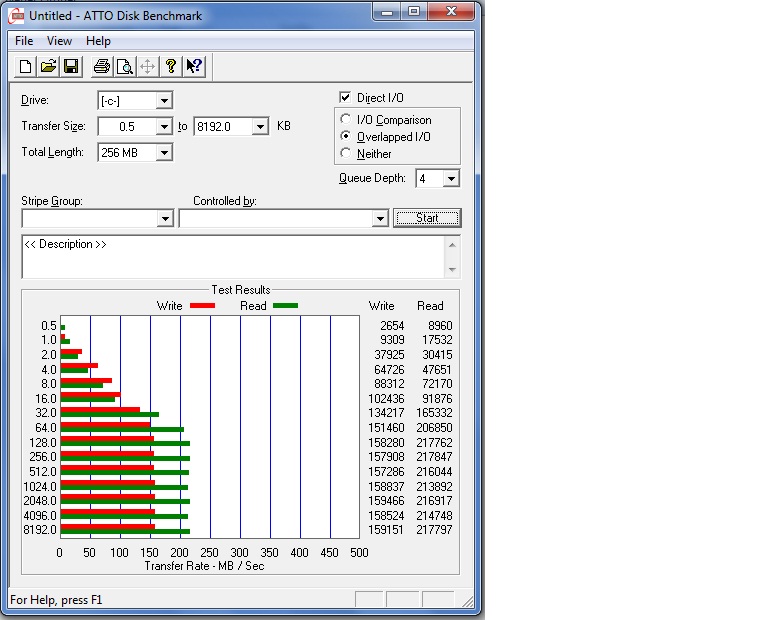
Task: Click the four-arrow move toolbar icon
Action: click(x=147, y=67)
